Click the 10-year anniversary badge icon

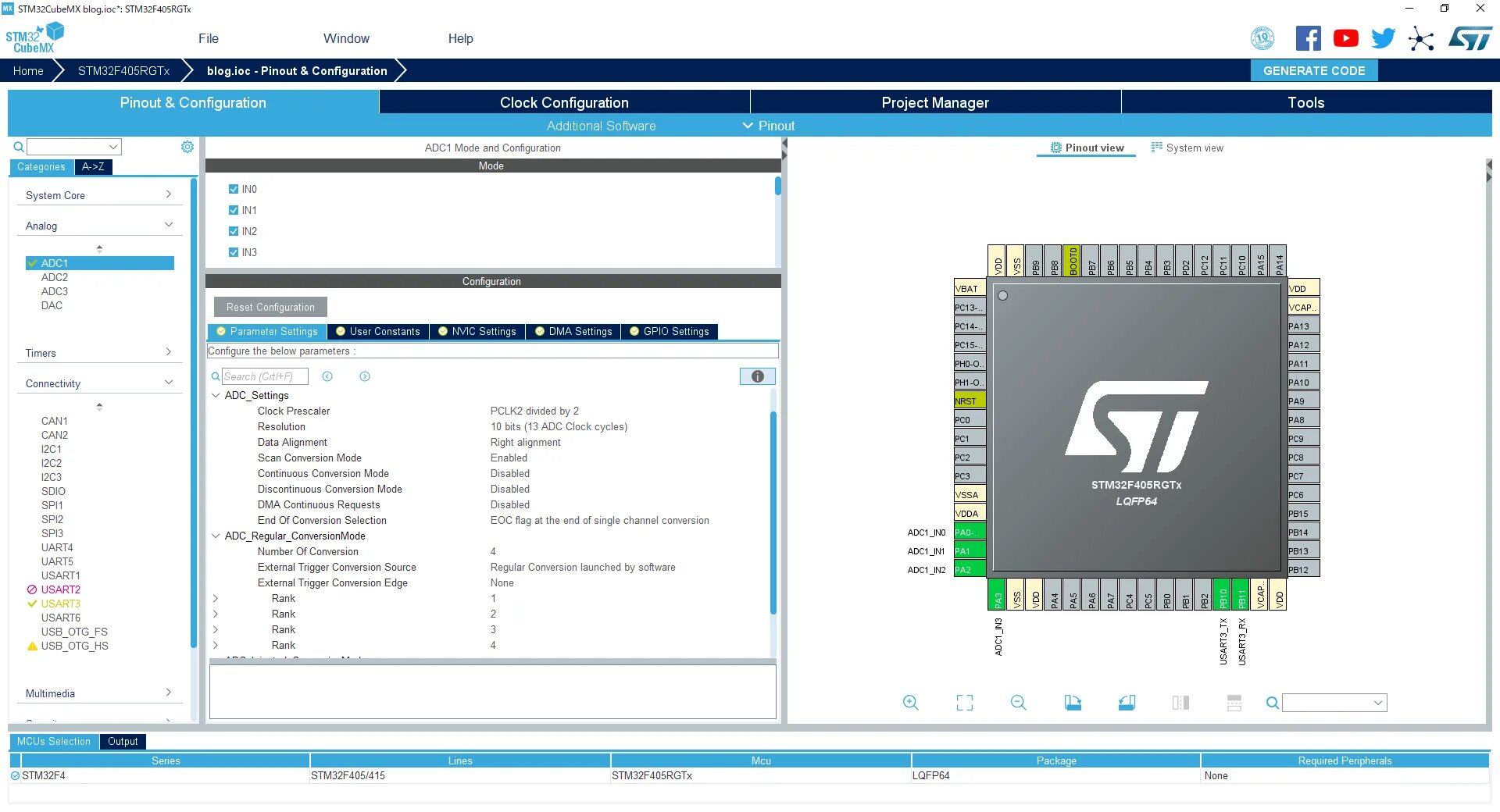click(1262, 38)
